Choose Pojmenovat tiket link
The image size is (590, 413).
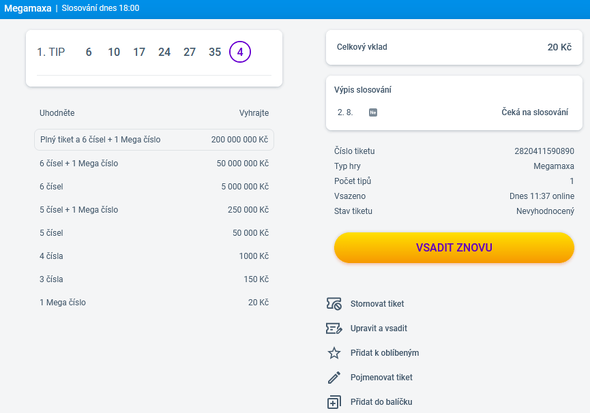381,377
